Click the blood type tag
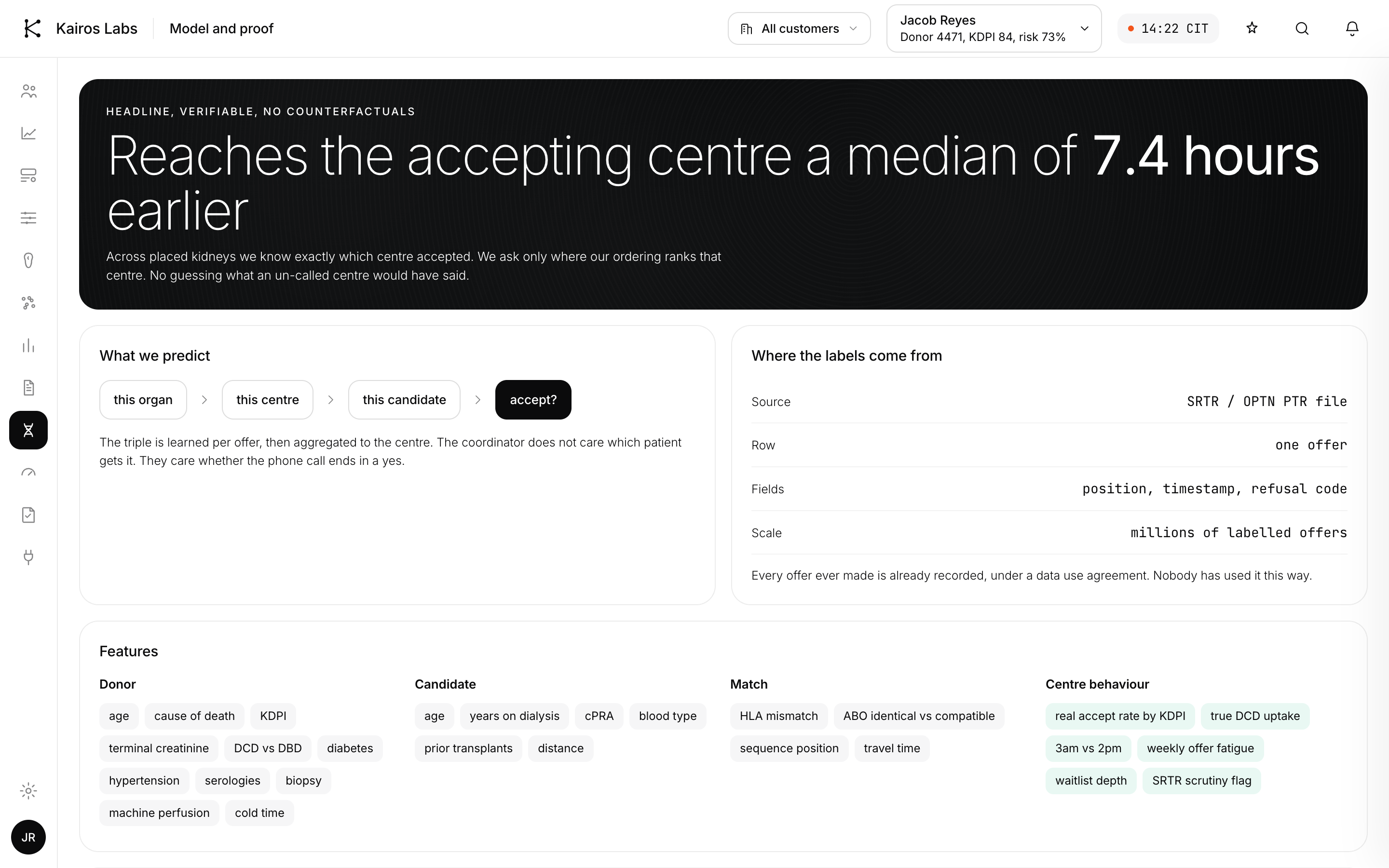Image resolution: width=1389 pixels, height=868 pixels. 667,716
